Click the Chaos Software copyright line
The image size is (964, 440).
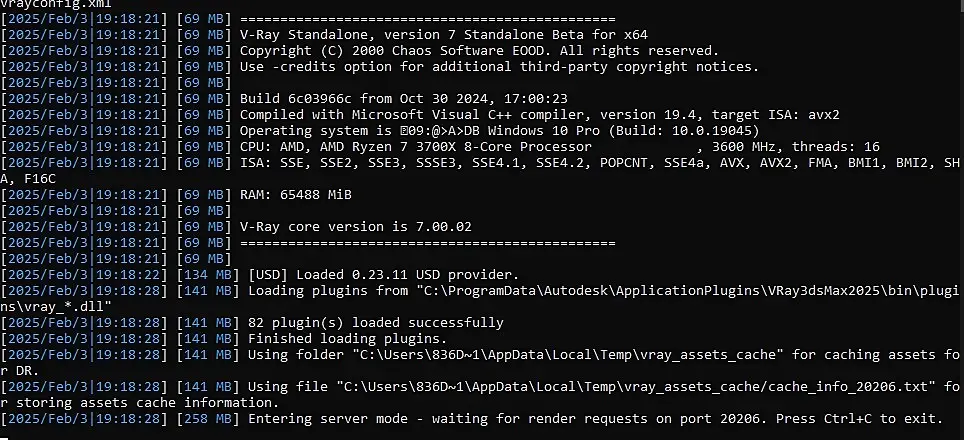[x=478, y=51]
